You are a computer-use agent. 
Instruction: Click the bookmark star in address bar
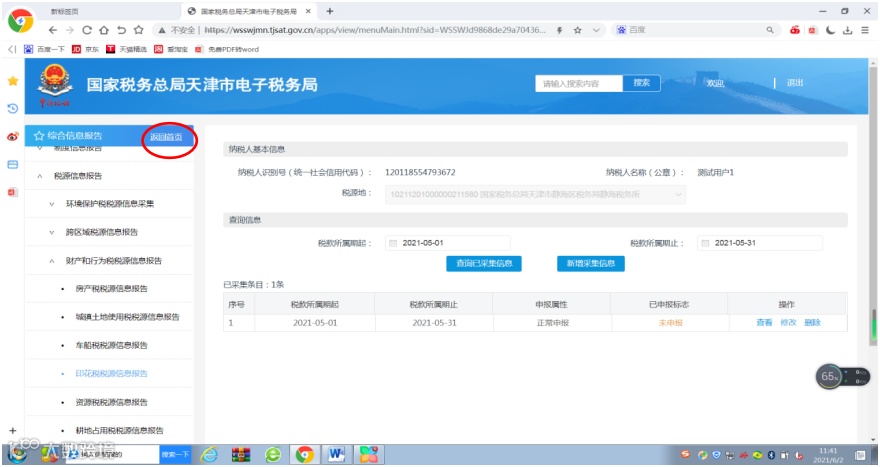click(x=578, y=30)
